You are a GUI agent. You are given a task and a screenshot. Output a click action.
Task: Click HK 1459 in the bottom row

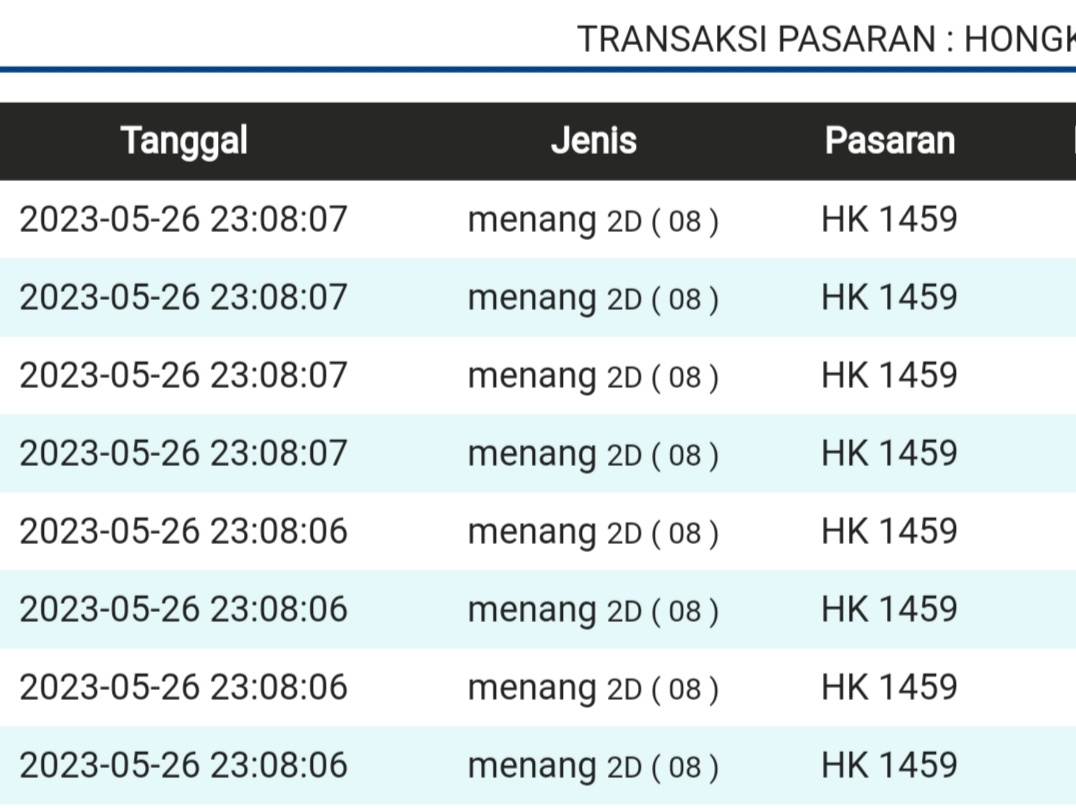pyautogui.click(x=889, y=765)
